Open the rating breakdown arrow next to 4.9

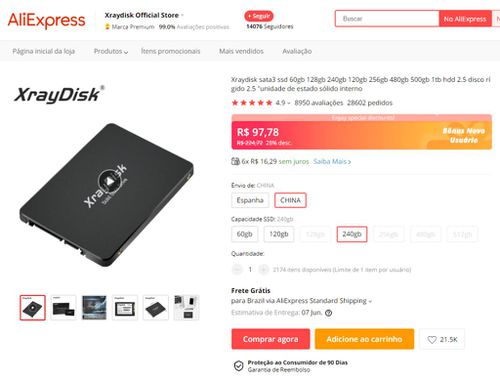click(x=289, y=103)
